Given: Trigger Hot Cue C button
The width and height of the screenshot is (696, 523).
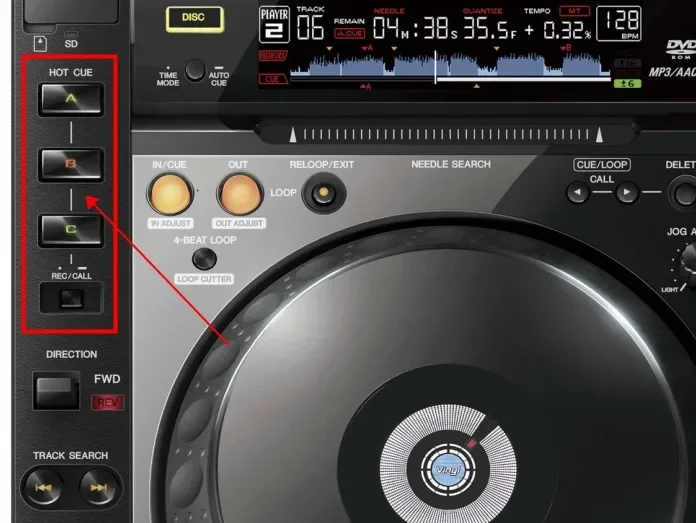Looking at the screenshot, I should click(x=71, y=230).
